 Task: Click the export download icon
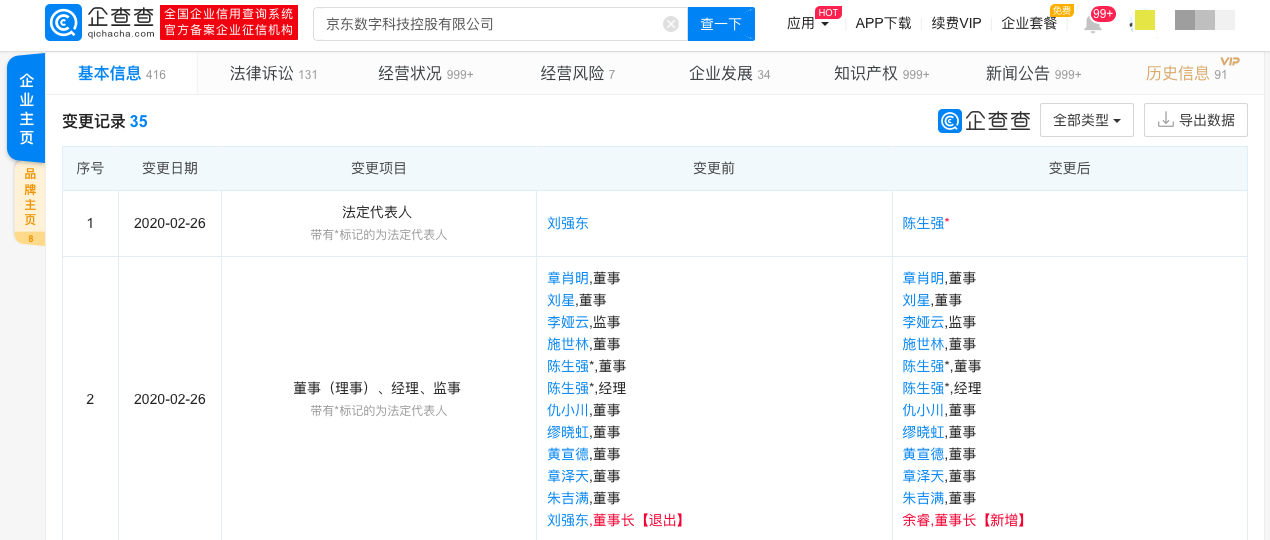point(1165,120)
